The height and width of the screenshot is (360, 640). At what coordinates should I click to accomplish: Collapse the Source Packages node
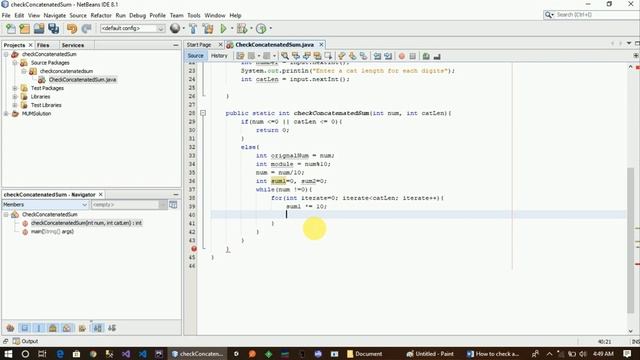(x=15, y=63)
